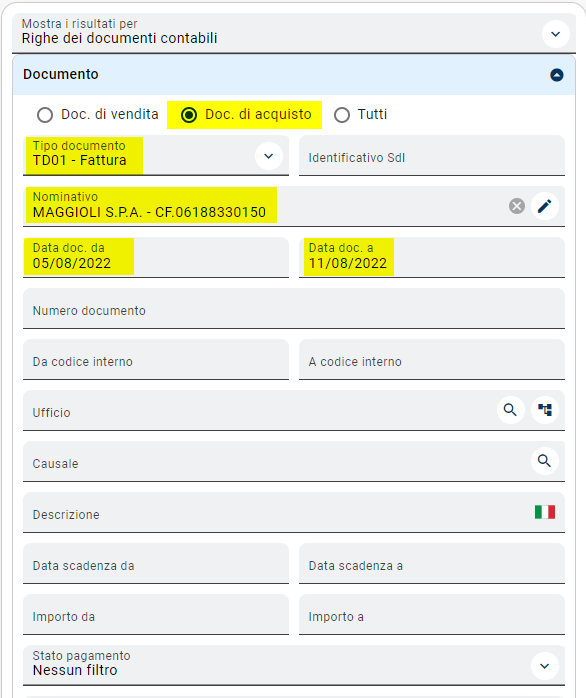Click the Data doc. da field
The width and height of the screenshot is (586, 698).
(156, 258)
